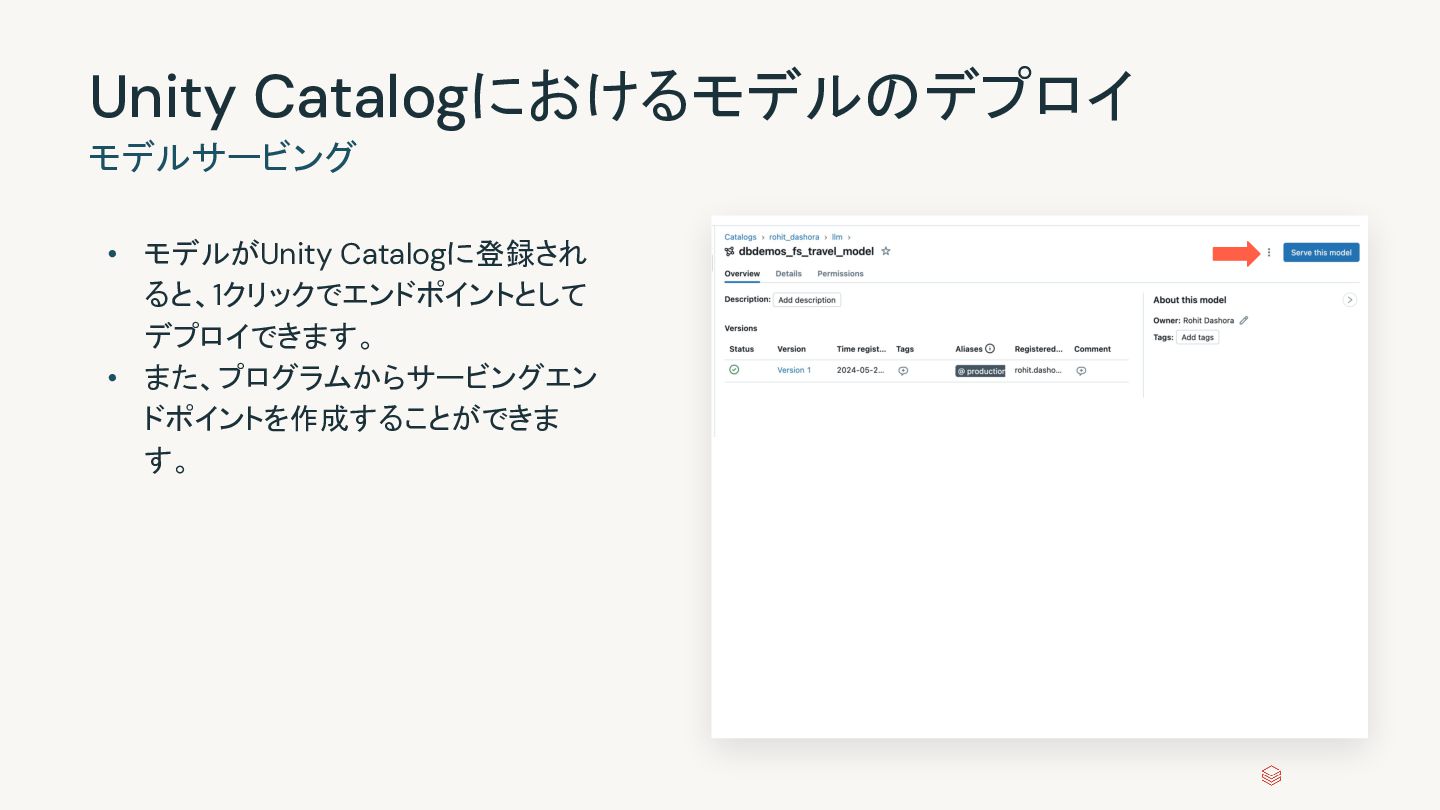Go to the Catalogs breadcrumb
This screenshot has width=1440, height=810.
point(740,237)
